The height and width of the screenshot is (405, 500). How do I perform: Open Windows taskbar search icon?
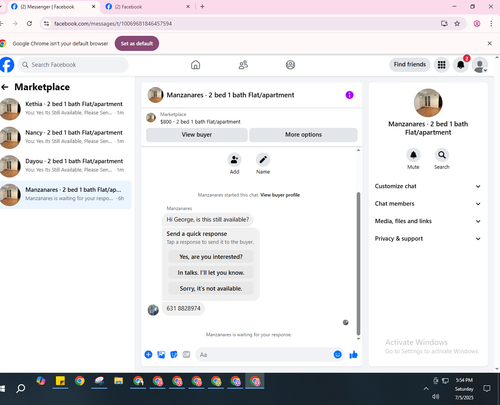21,388
